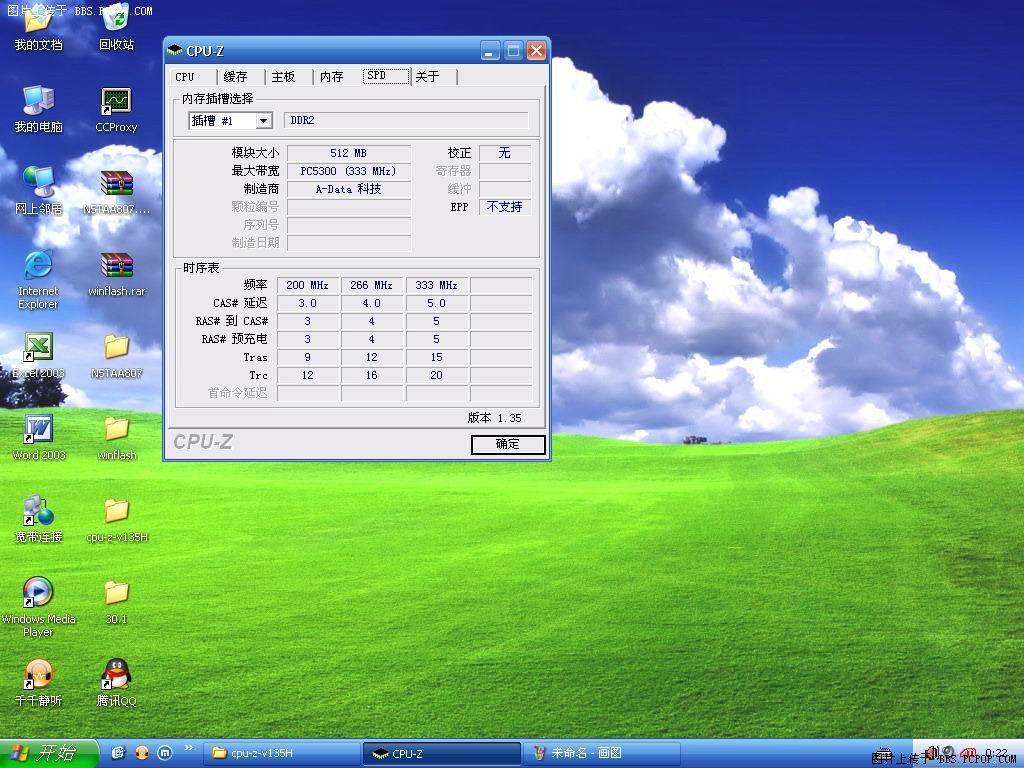The height and width of the screenshot is (768, 1024).
Task: Select the SPD tab
Action: tap(387, 76)
